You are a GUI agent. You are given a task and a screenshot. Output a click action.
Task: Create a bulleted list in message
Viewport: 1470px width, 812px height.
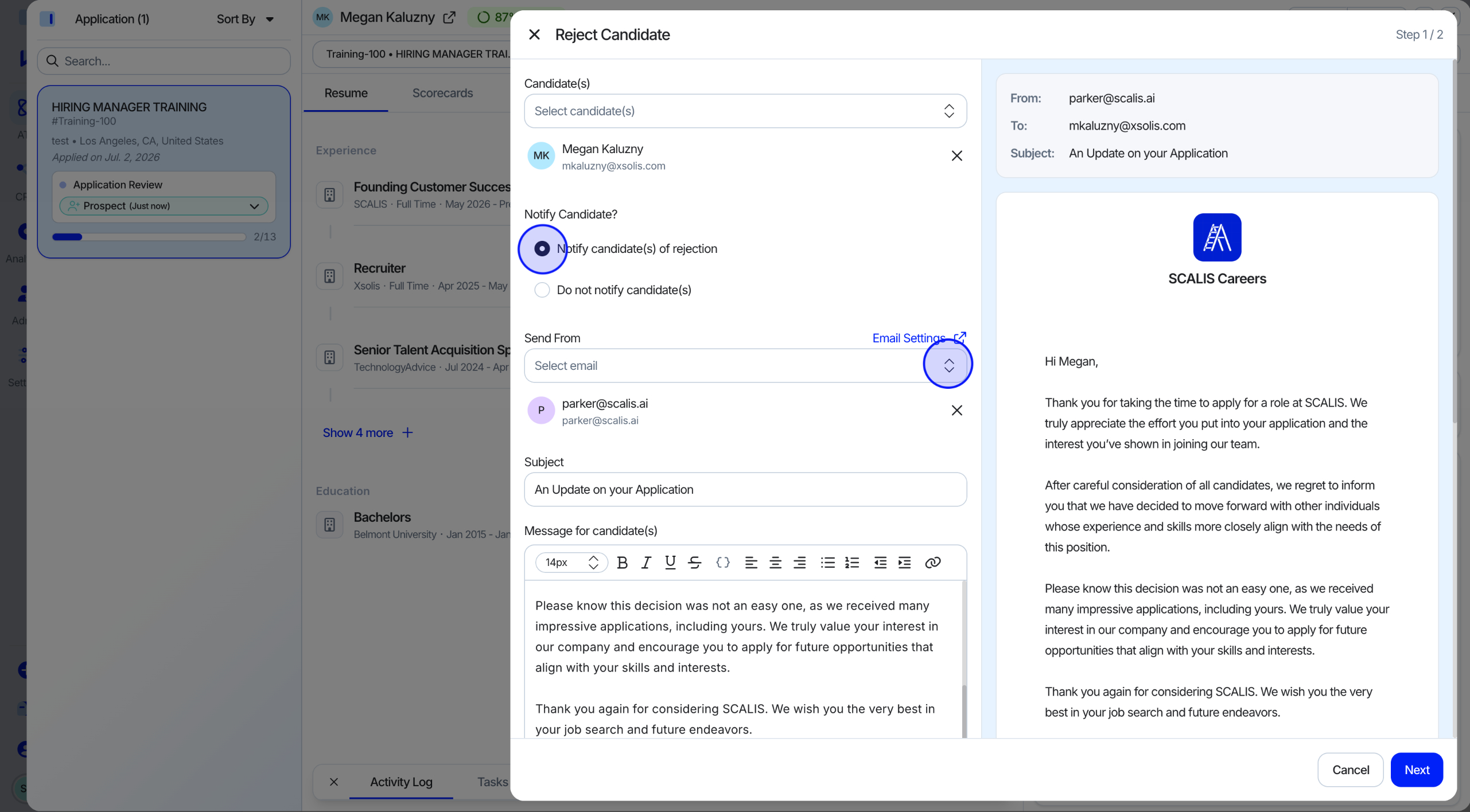pos(827,563)
